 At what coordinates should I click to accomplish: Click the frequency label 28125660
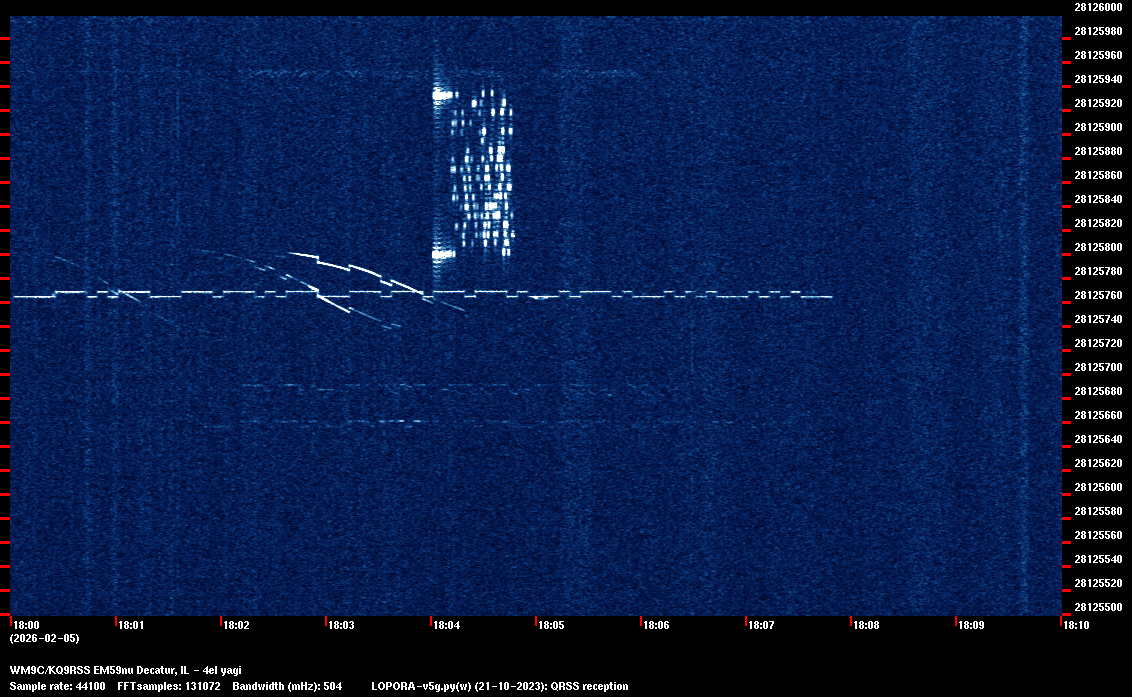(x=1098, y=415)
